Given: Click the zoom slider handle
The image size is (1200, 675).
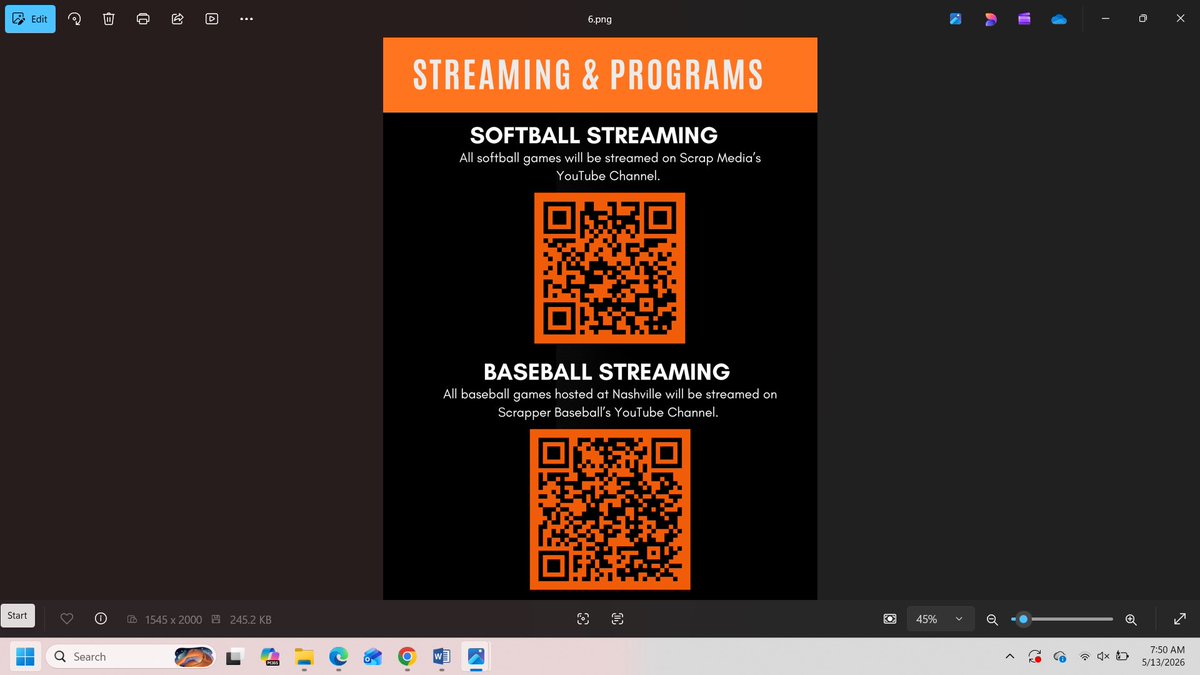Looking at the screenshot, I should click(1023, 619).
